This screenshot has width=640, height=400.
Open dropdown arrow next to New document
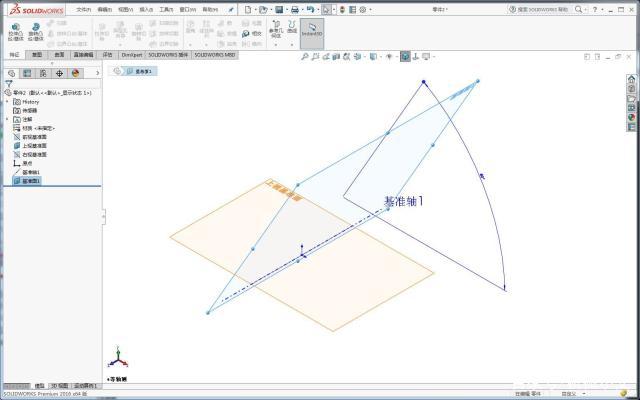pos(254,9)
